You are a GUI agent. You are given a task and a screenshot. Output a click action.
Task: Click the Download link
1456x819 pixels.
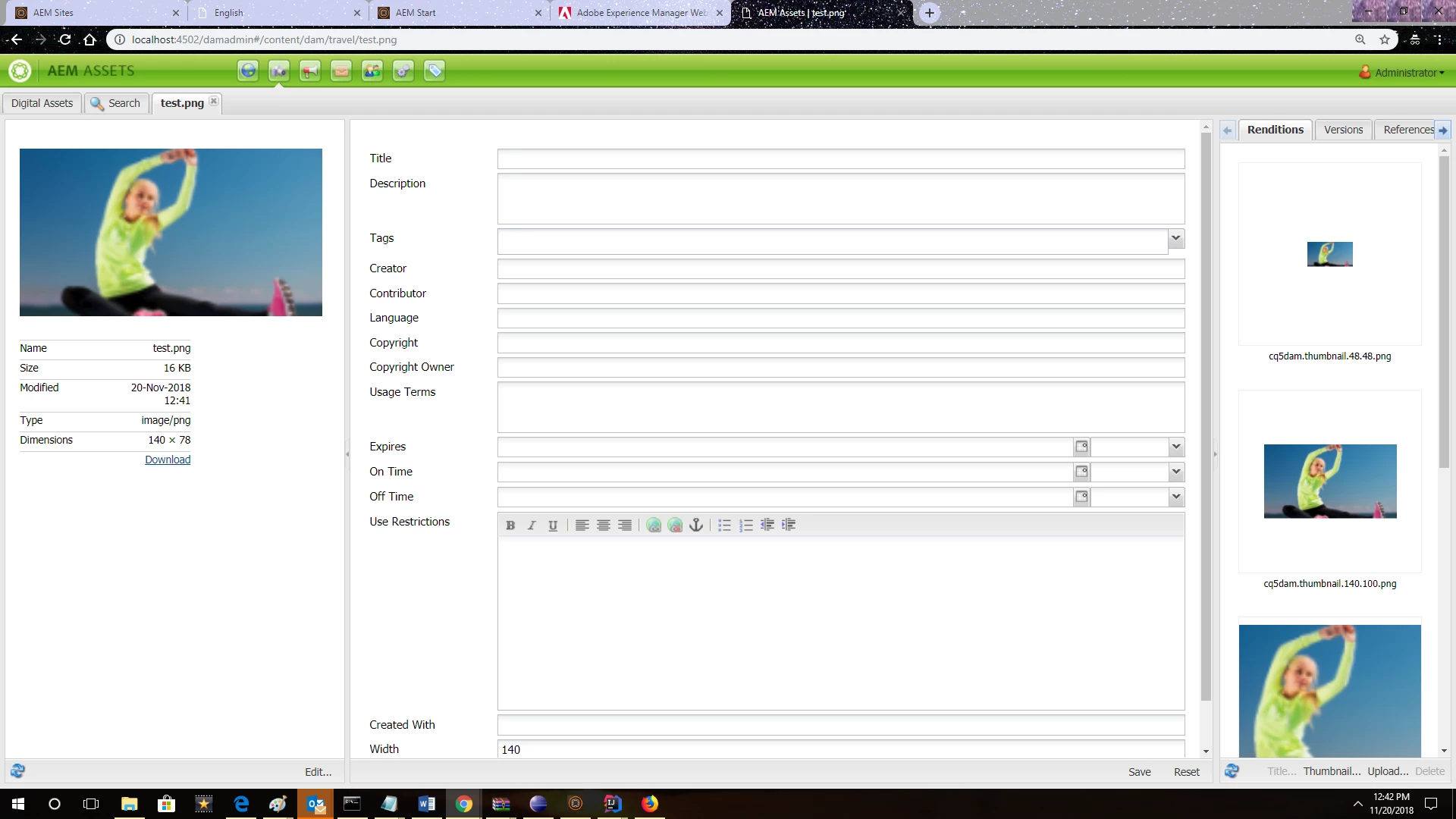tap(168, 460)
